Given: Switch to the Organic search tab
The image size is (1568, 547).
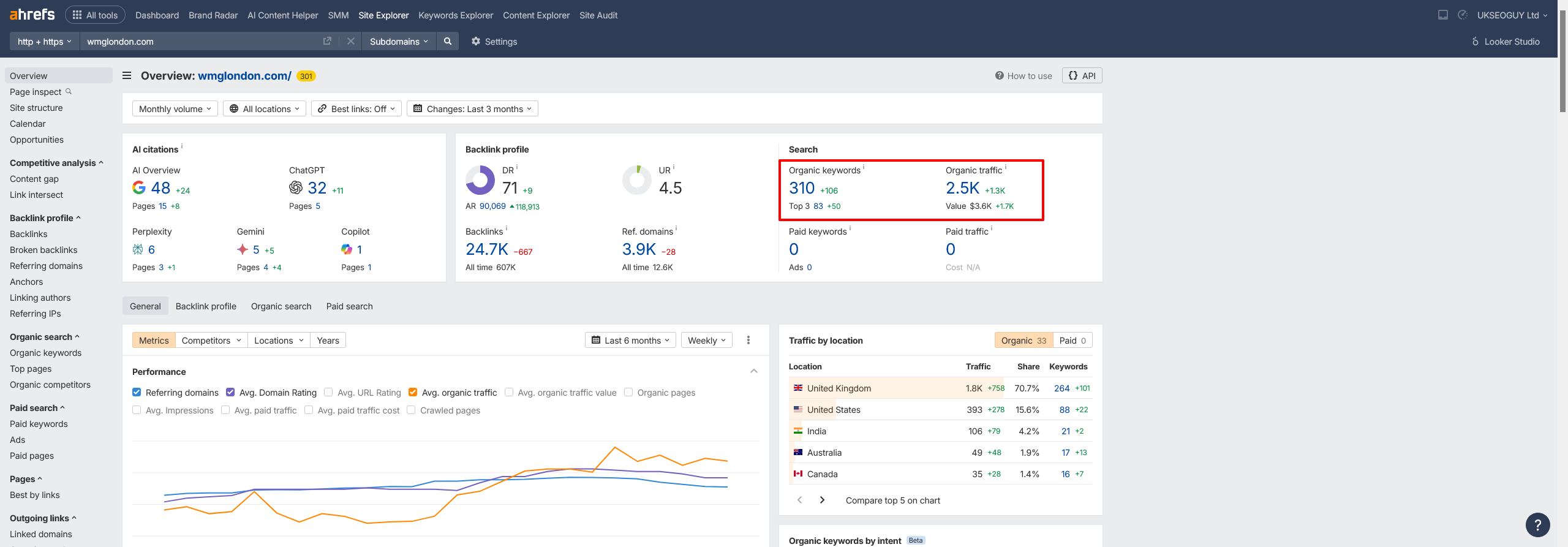Looking at the screenshot, I should [281, 306].
